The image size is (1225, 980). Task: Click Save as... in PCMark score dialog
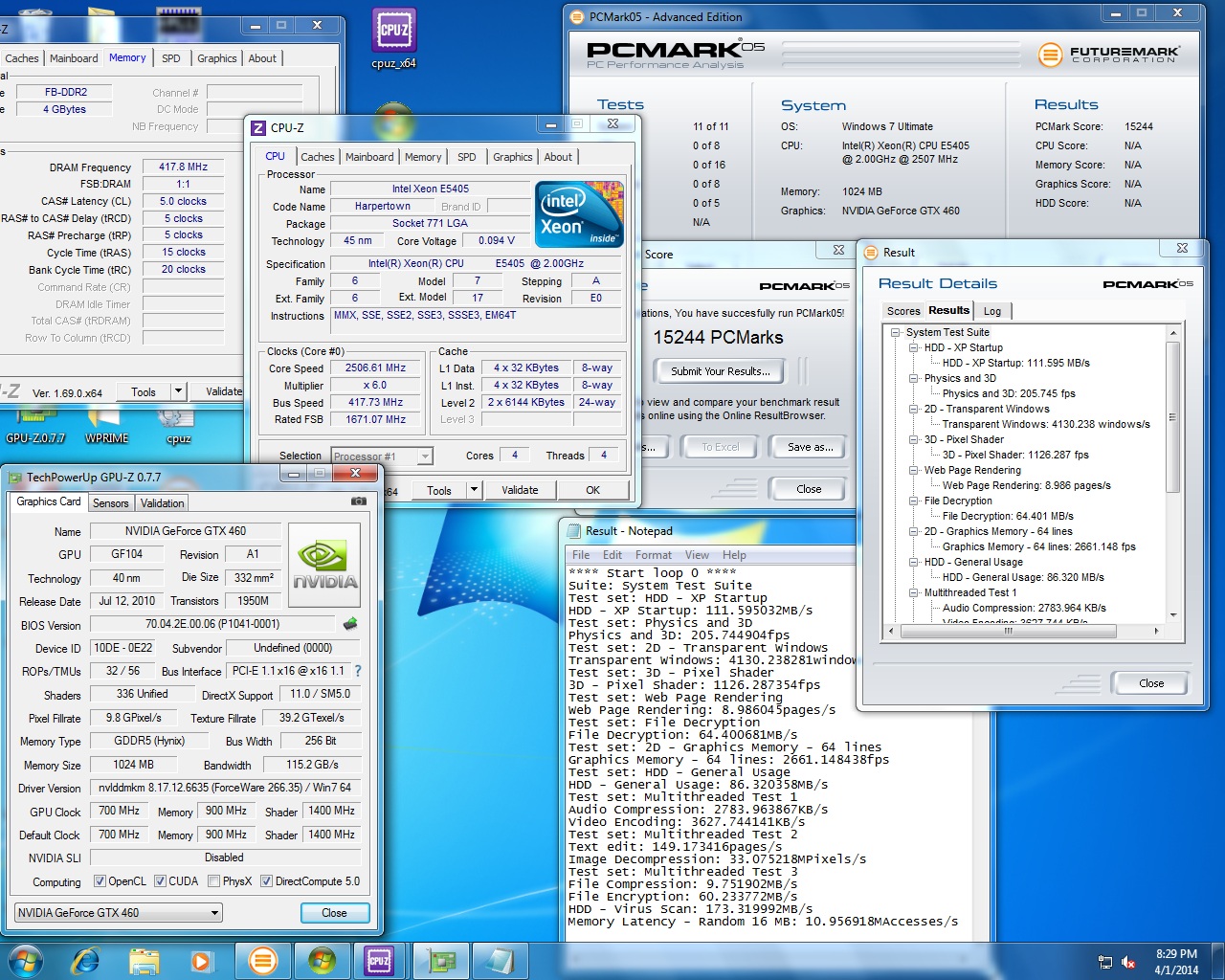tap(811, 447)
